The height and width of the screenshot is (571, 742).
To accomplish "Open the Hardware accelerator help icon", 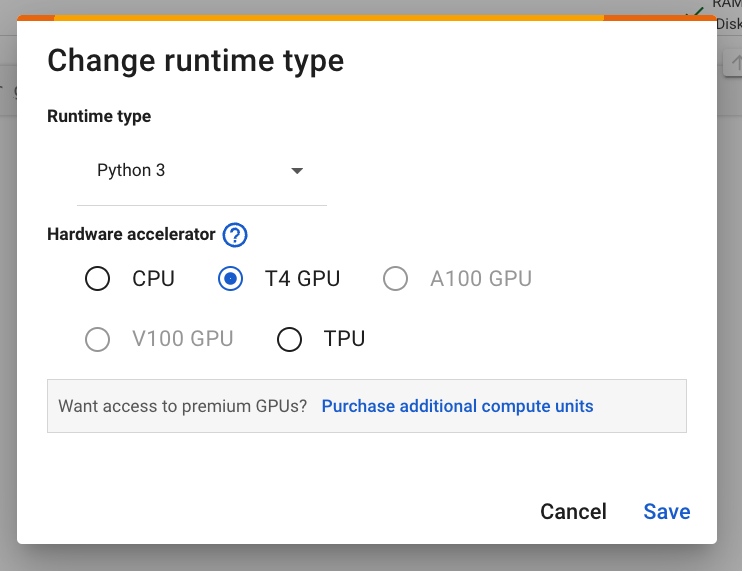I will click(x=235, y=235).
